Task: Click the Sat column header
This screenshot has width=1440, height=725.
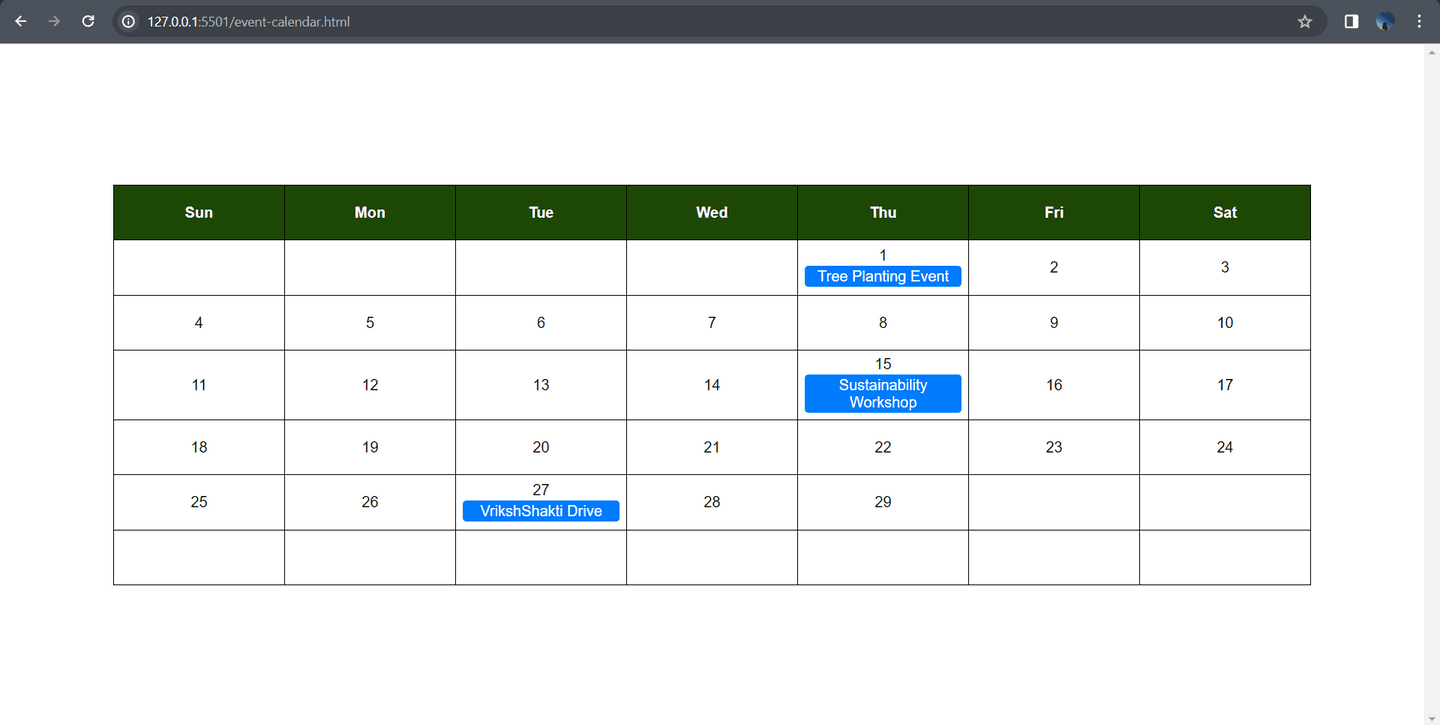Action: pyautogui.click(x=1225, y=212)
